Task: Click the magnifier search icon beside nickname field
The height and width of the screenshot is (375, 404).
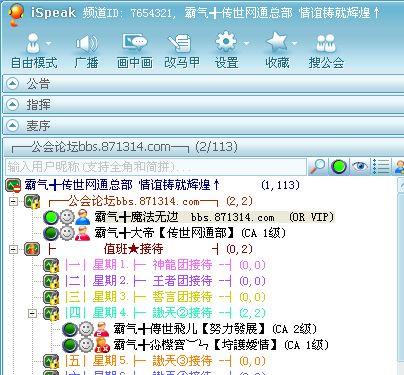Action: 318,166
